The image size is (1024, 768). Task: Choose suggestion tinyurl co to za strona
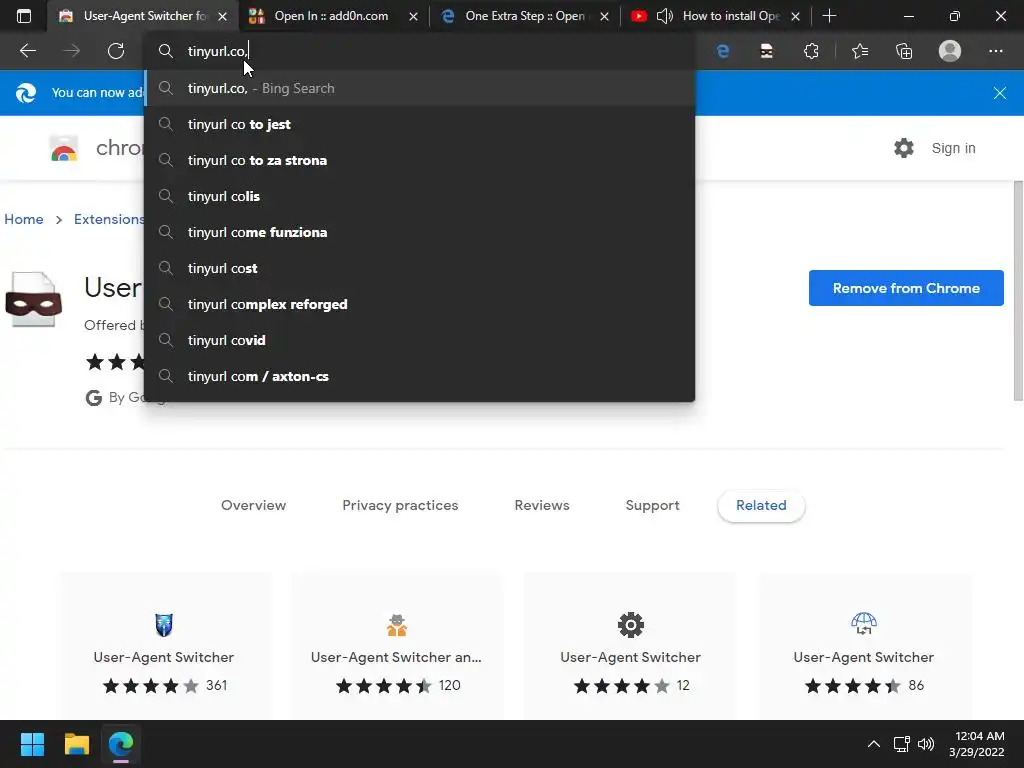coord(419,160)
